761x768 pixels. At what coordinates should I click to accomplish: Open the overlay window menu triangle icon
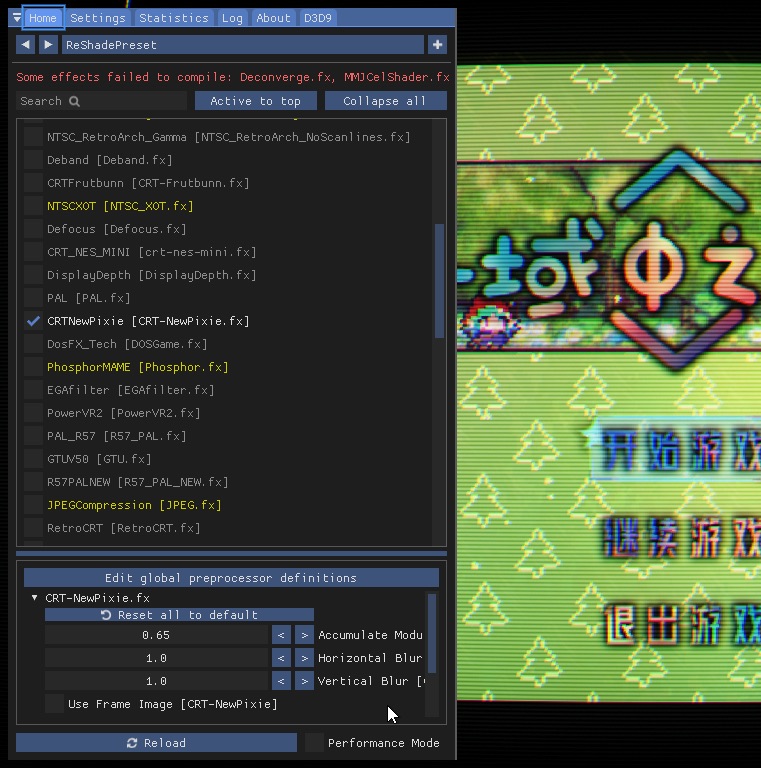[x=17, y=18]
